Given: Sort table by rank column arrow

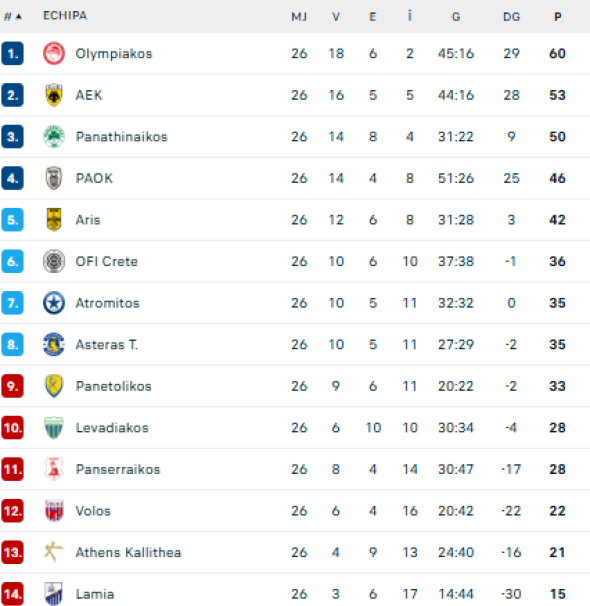Looking at the screenshot, I should coord(19,16).
